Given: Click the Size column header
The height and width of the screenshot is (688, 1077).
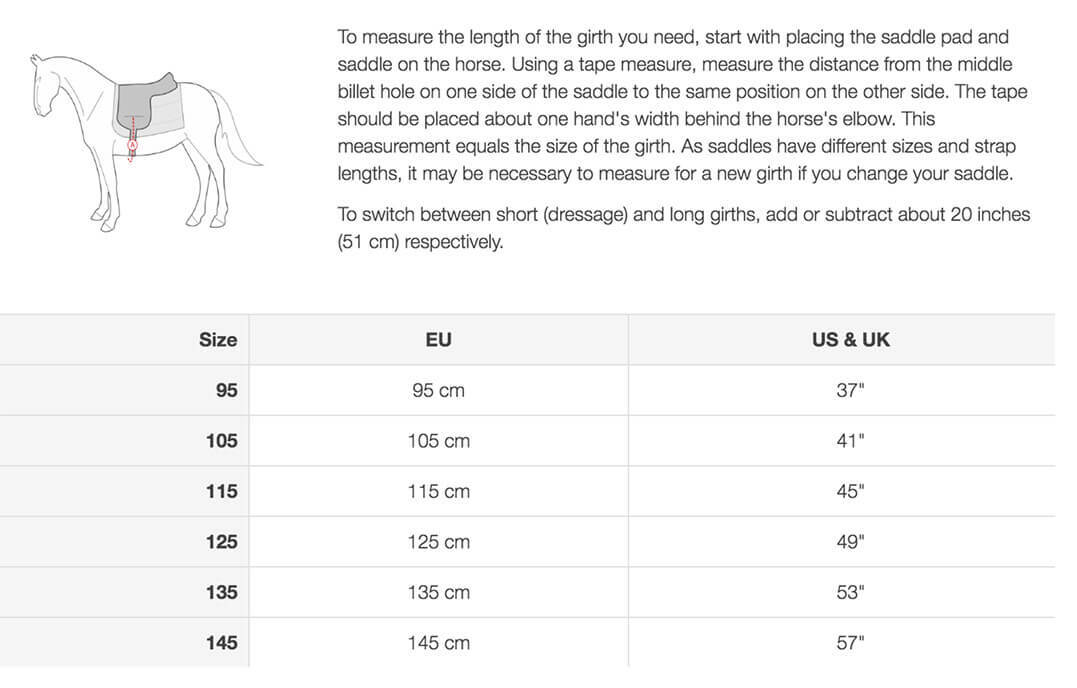Looking at the screenshot, I should pyautogui.click(x=218, y=340).
